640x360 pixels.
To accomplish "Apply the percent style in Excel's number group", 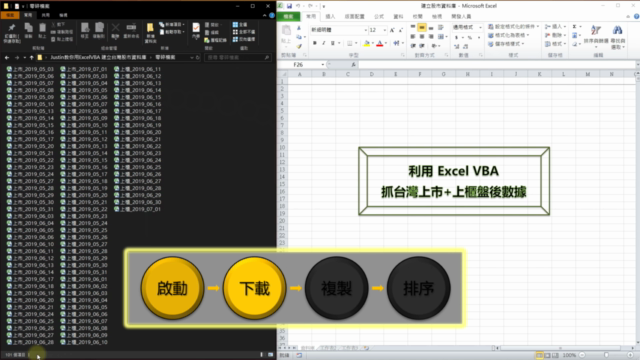I will pyautogui.click(x=470, y=37).
